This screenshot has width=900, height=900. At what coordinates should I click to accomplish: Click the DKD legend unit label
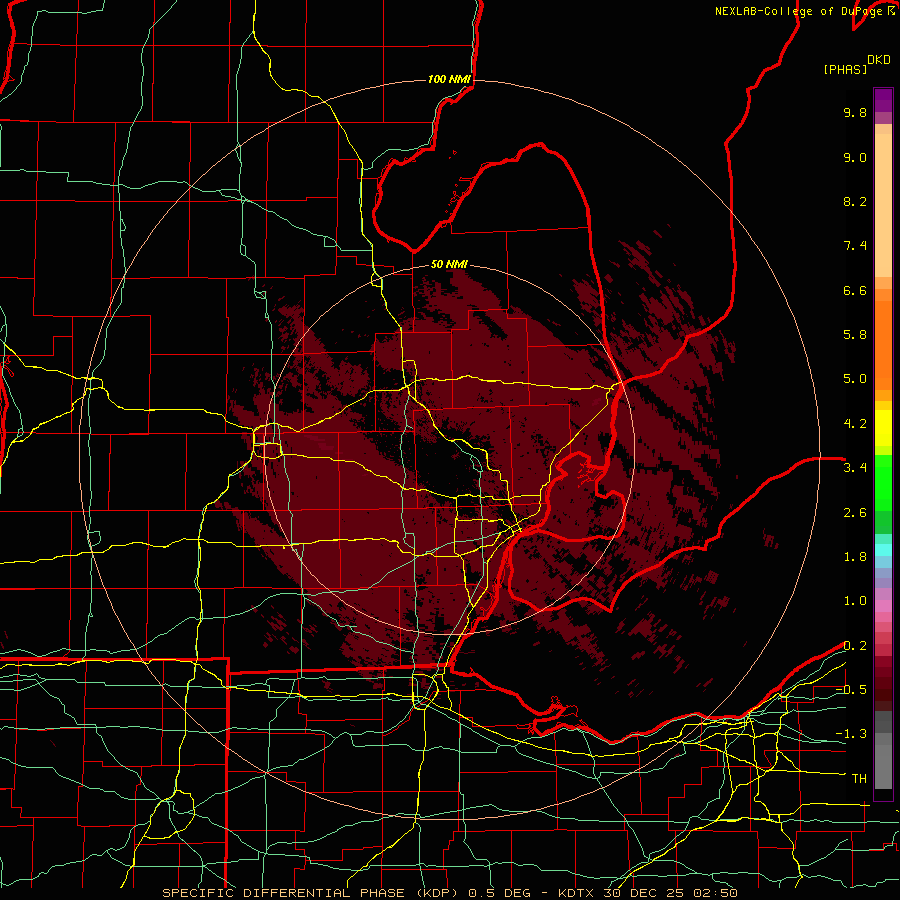coord(879,60)
